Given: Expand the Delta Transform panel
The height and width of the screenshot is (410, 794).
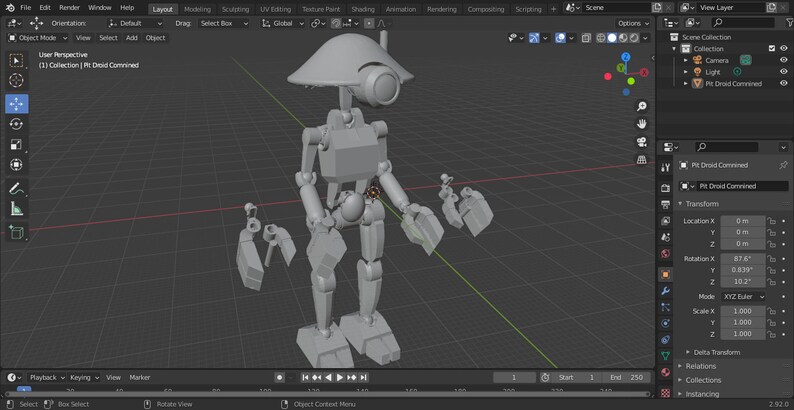Looking at the screenshot, I should (717, 352).
